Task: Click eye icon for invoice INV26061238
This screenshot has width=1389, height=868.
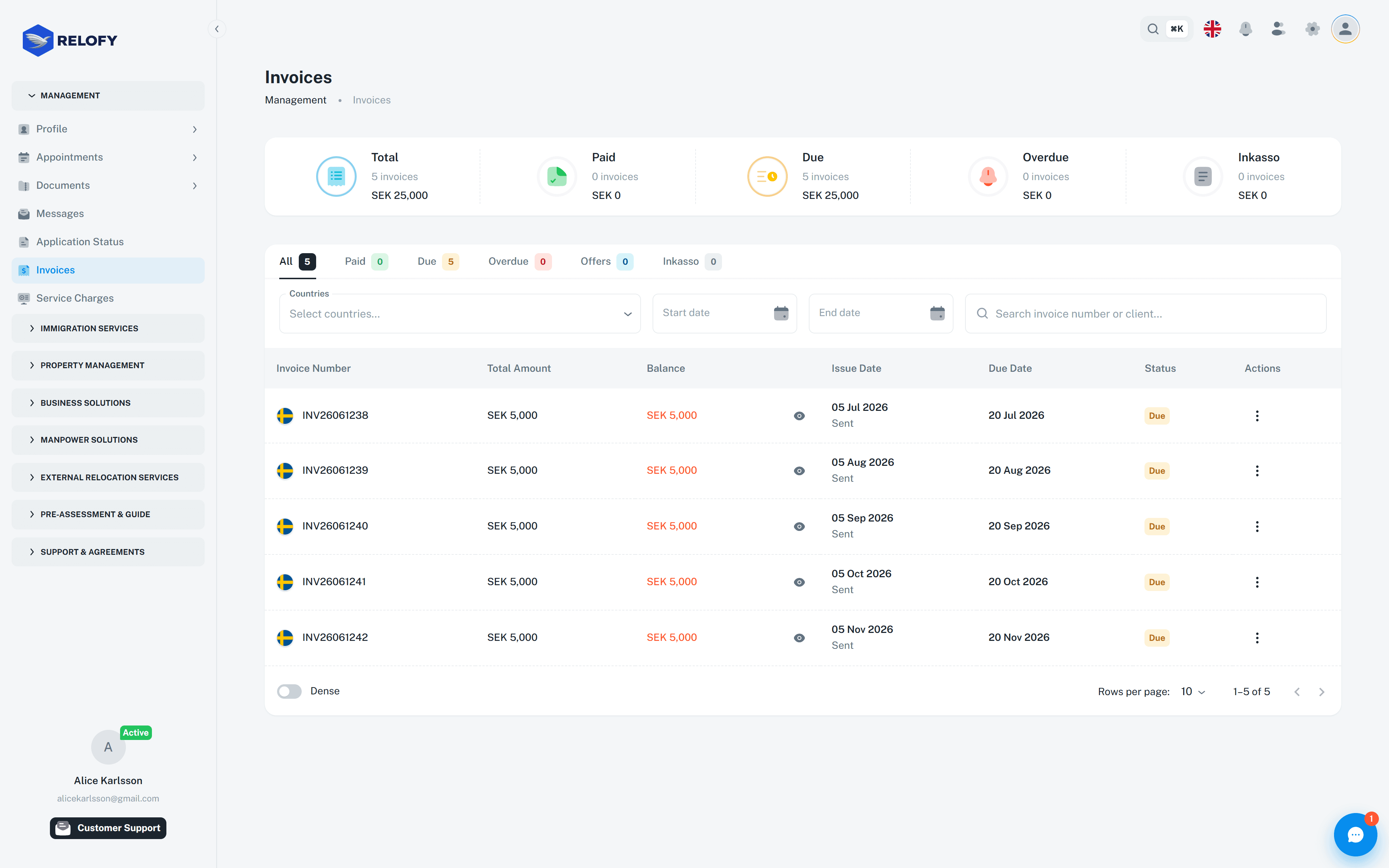Action: [799, 416]
